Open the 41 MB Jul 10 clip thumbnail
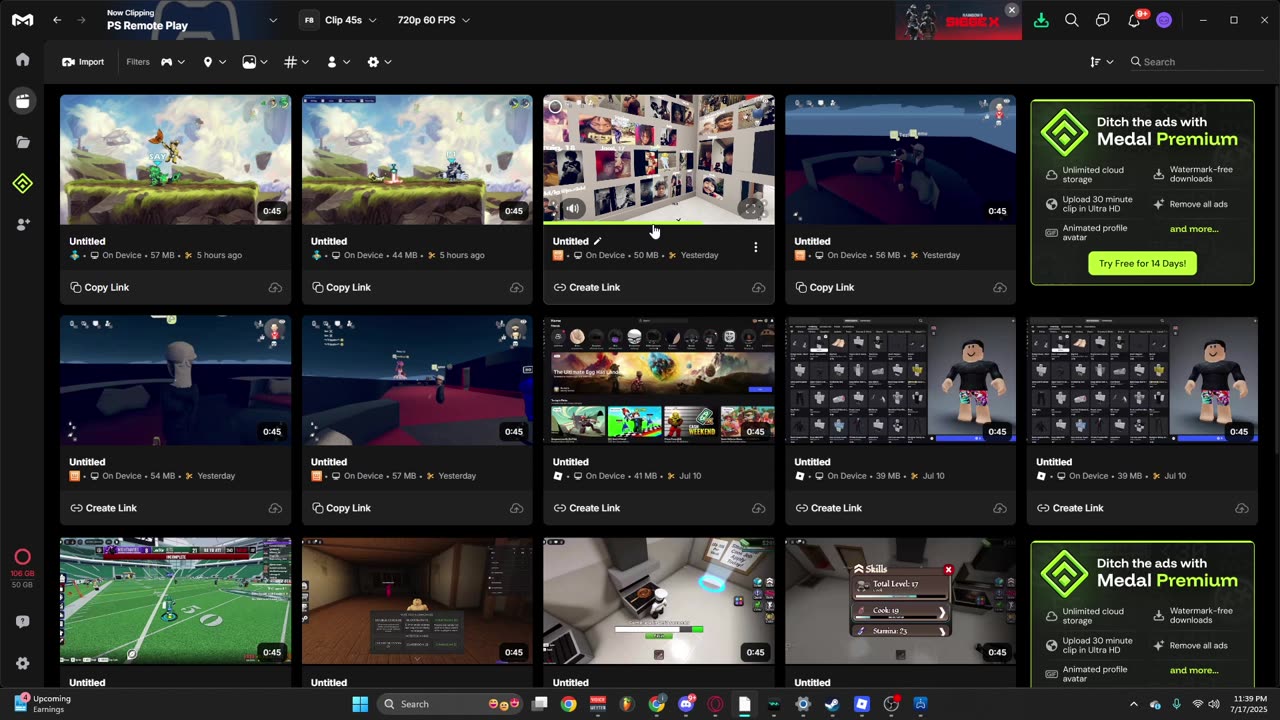 [x=659, y=380]
